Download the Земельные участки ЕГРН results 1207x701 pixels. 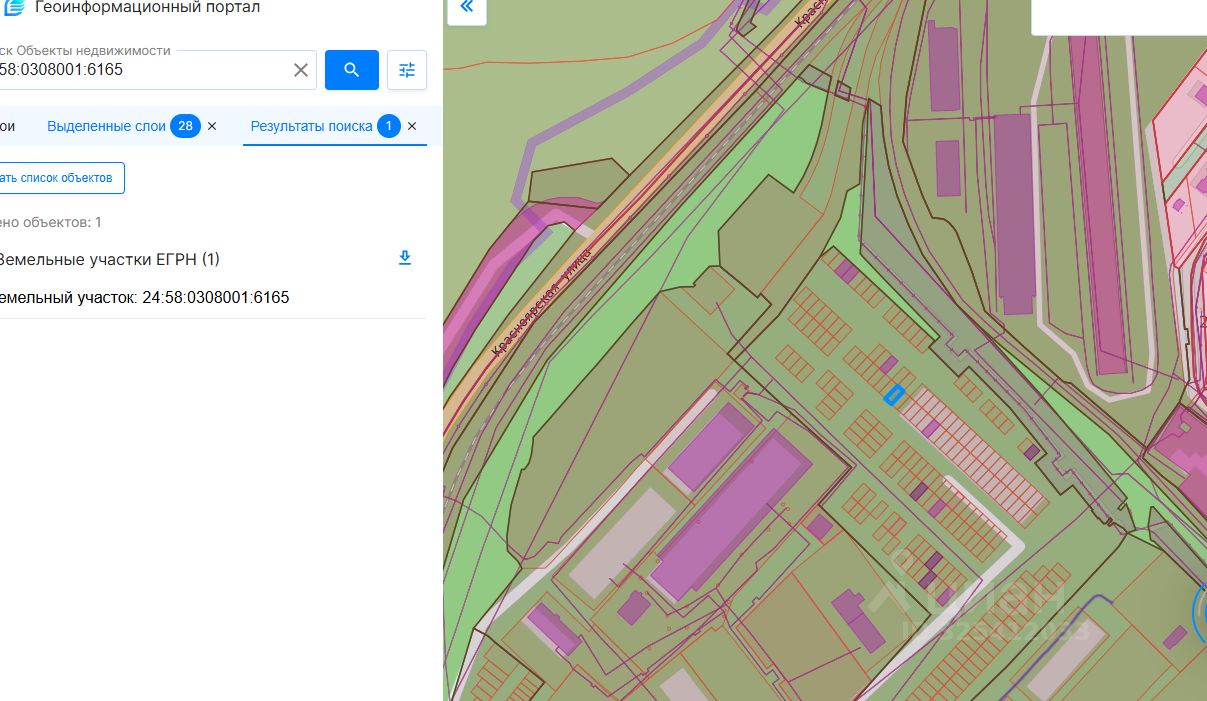405,258
